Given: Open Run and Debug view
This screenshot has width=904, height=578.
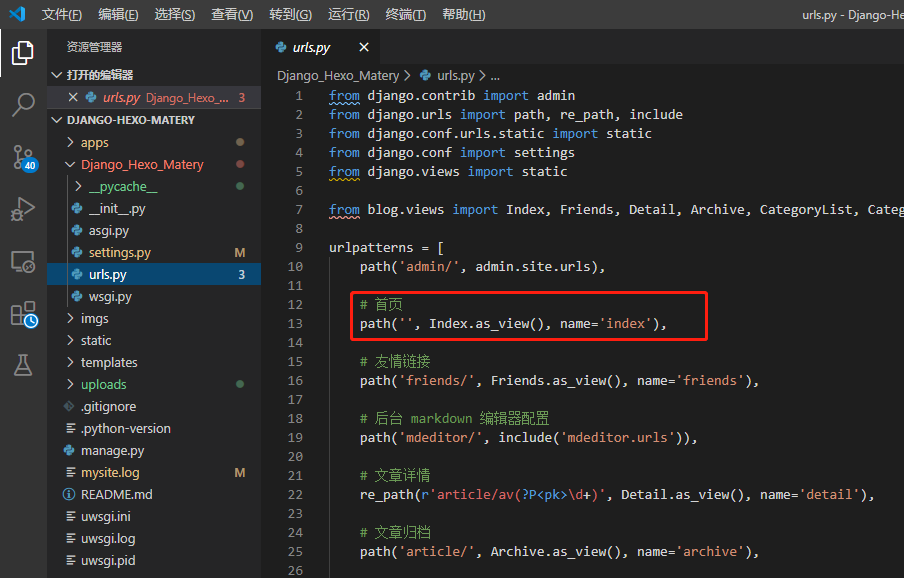Looking at the screenshot, I should (x=23, y=209).
